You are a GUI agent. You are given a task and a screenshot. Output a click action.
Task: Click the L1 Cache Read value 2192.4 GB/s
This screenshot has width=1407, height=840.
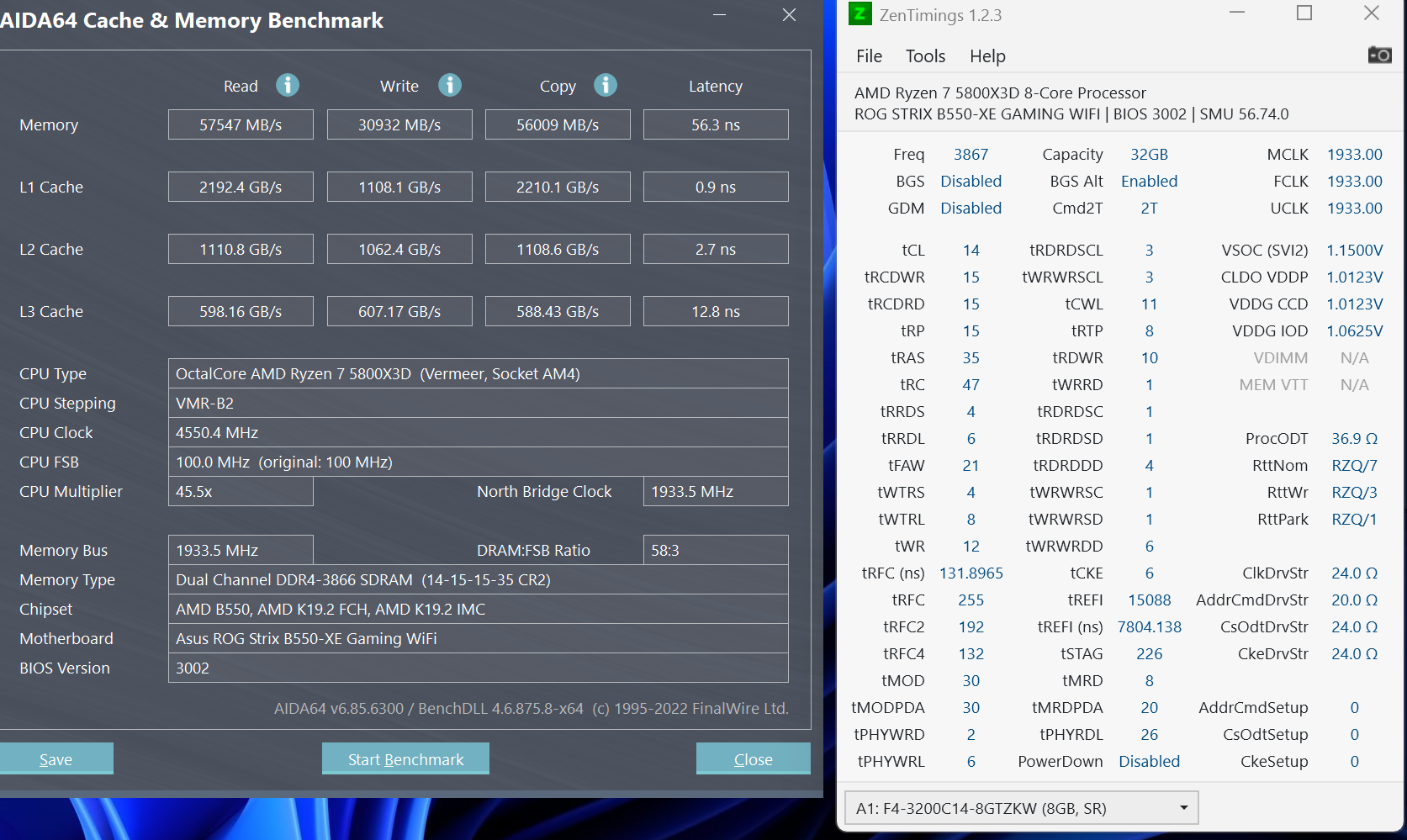(x=241, y=187)
